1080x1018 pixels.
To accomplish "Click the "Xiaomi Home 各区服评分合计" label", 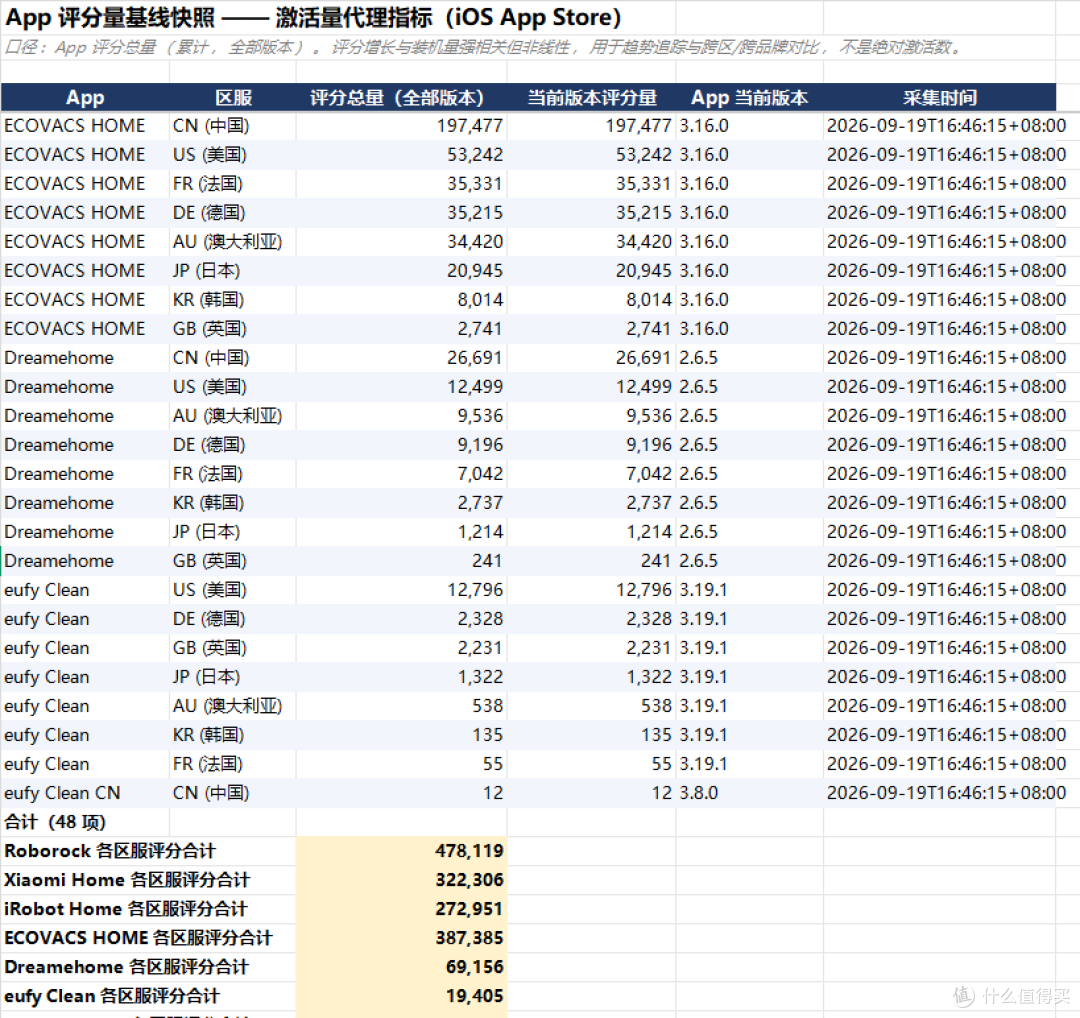I will coord(127,880).
